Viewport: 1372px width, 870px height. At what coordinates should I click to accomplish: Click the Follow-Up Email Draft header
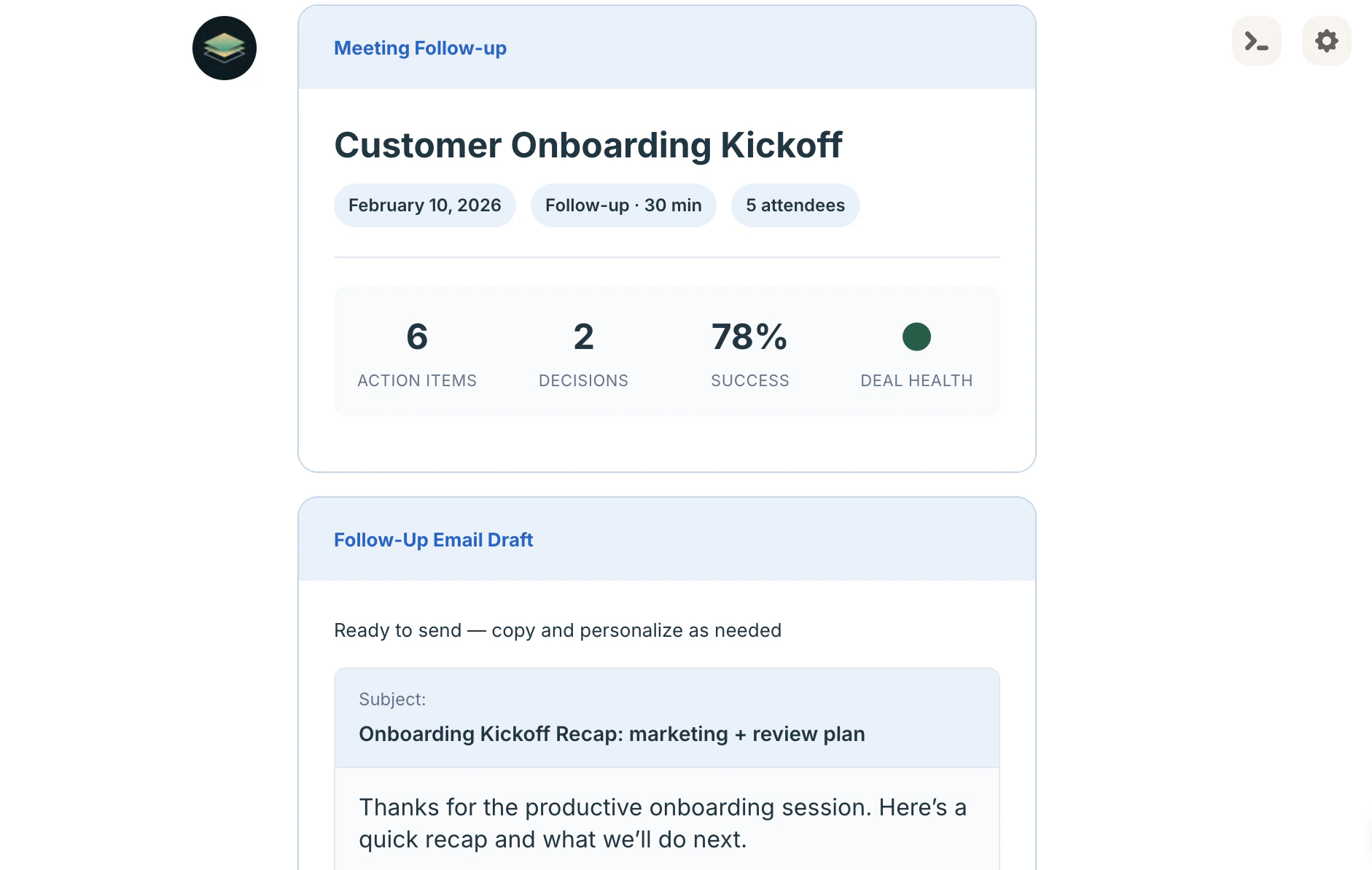[433, 540]
